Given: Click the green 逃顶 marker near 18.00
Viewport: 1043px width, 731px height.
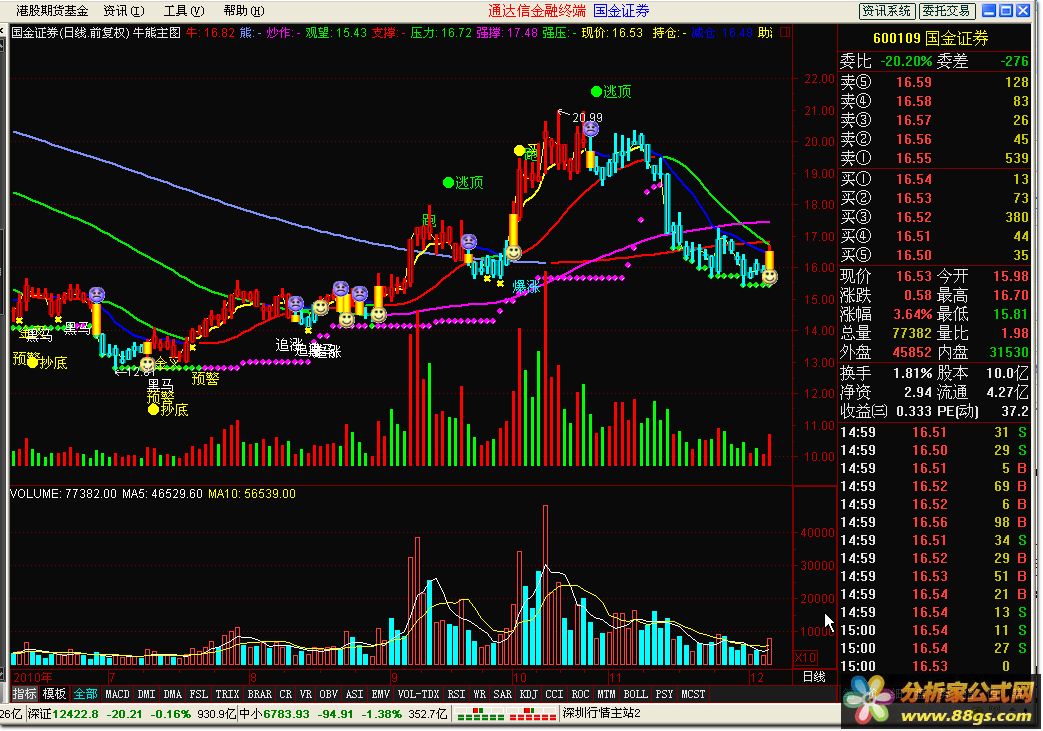Looking at the screenshot, I should tap(463, 182).
